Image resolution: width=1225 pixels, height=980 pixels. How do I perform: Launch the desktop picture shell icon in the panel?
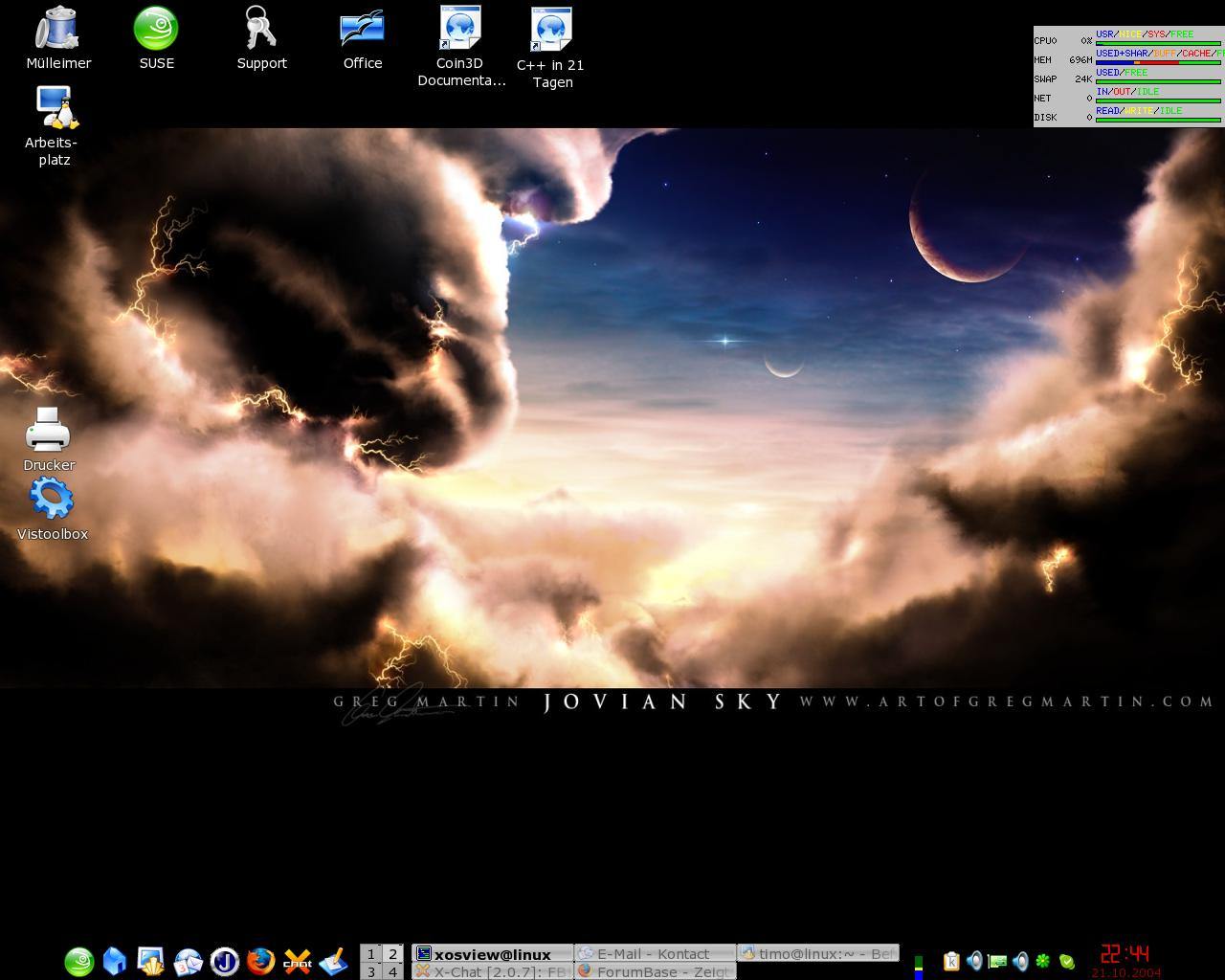pyautogui.click(x=151, y=961)
